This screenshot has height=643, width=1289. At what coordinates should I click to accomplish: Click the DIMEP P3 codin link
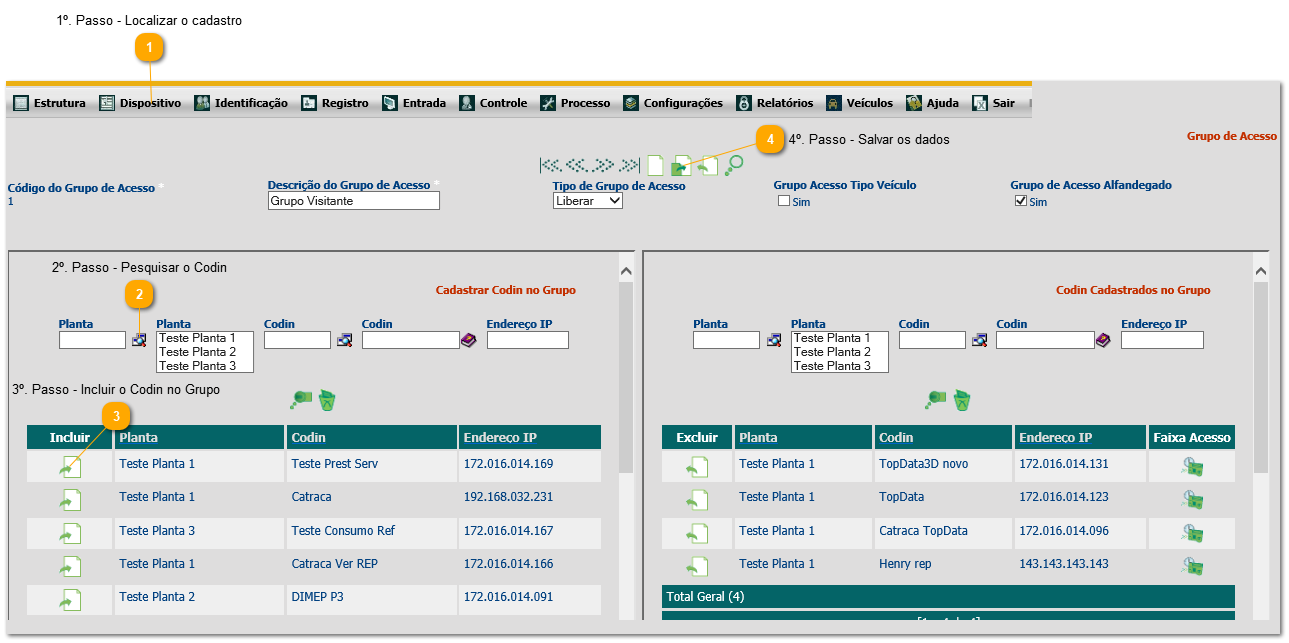tap(317, 597)
